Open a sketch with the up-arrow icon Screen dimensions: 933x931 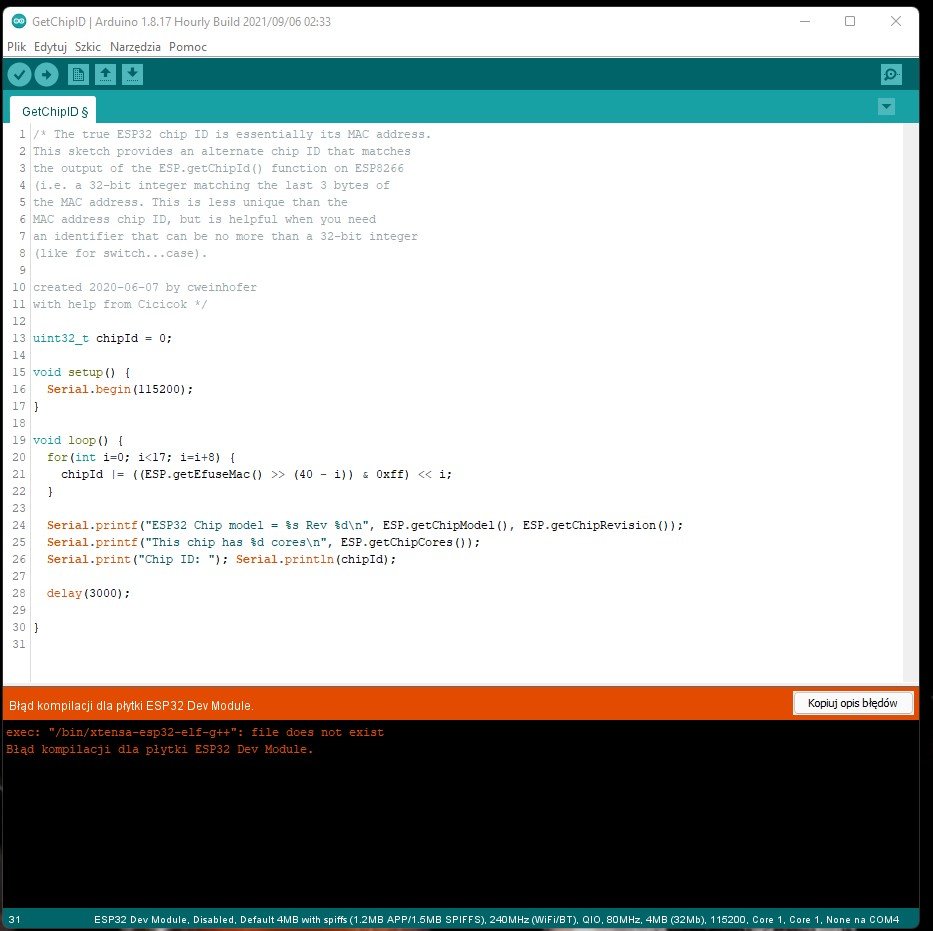pyautogui.click(x=105, y=75)
